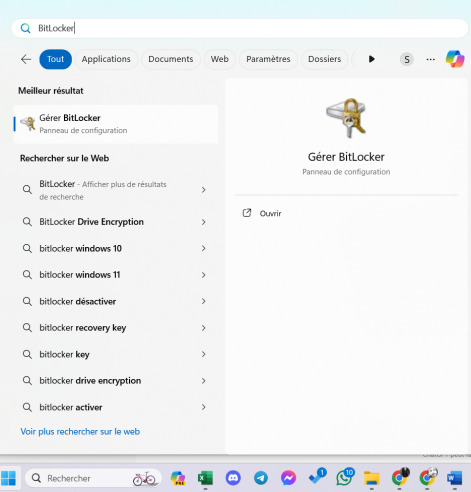The width and height of the screenshot is (471, 492).
Task: Select the bitlocker windows 10 suggestion
Action: [x=116, y=248]
